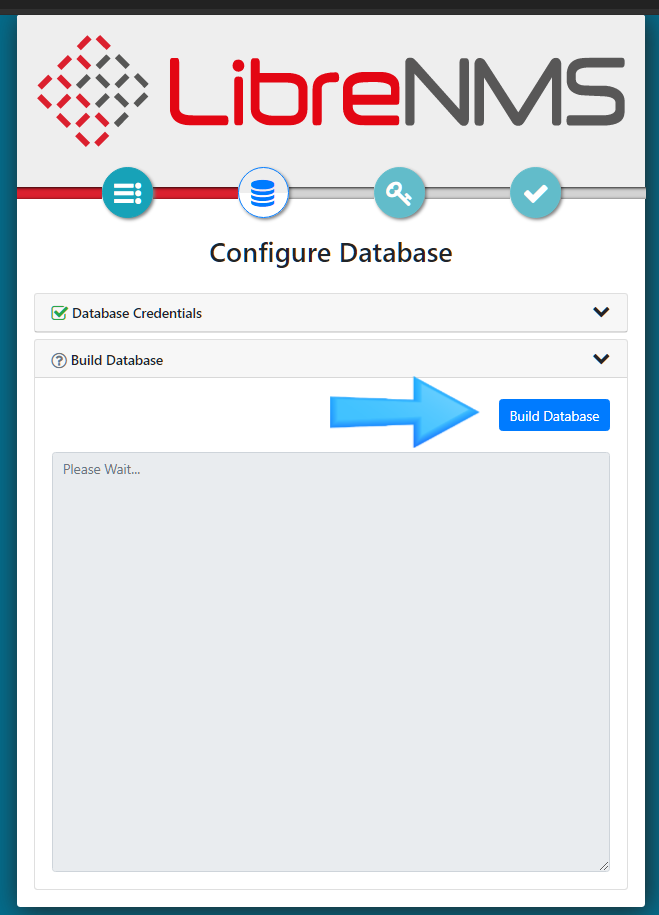Open the pre-install checks step icon

pyautogui.click(x=128, y=193)
